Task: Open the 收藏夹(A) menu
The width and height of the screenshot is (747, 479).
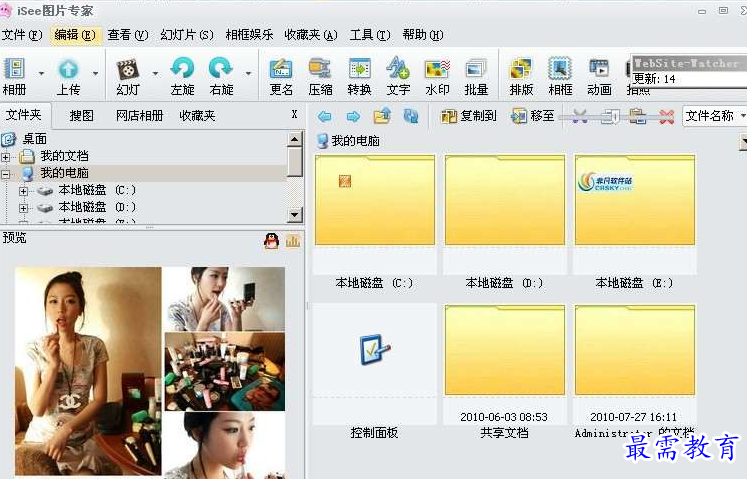Action: click(311, 35)
